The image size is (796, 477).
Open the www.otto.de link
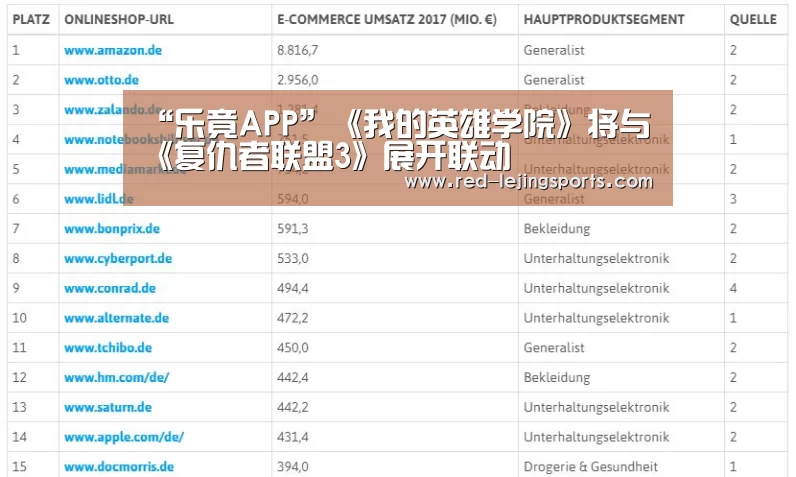point(101,80)
